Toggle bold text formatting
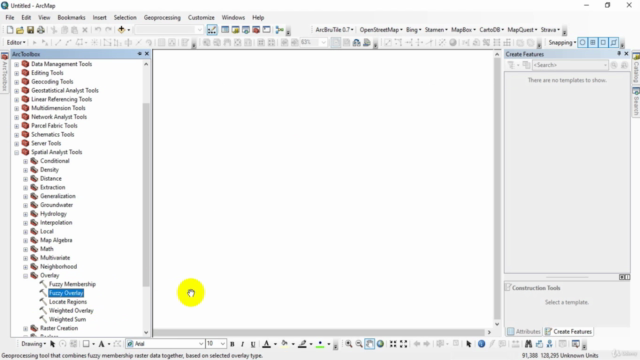This screenshot has width=640, height=360. click(x=232, y=344)
